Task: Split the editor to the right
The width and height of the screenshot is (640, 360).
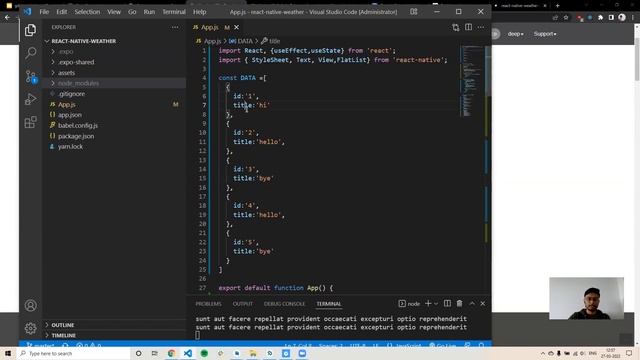Action: point(468,27)
